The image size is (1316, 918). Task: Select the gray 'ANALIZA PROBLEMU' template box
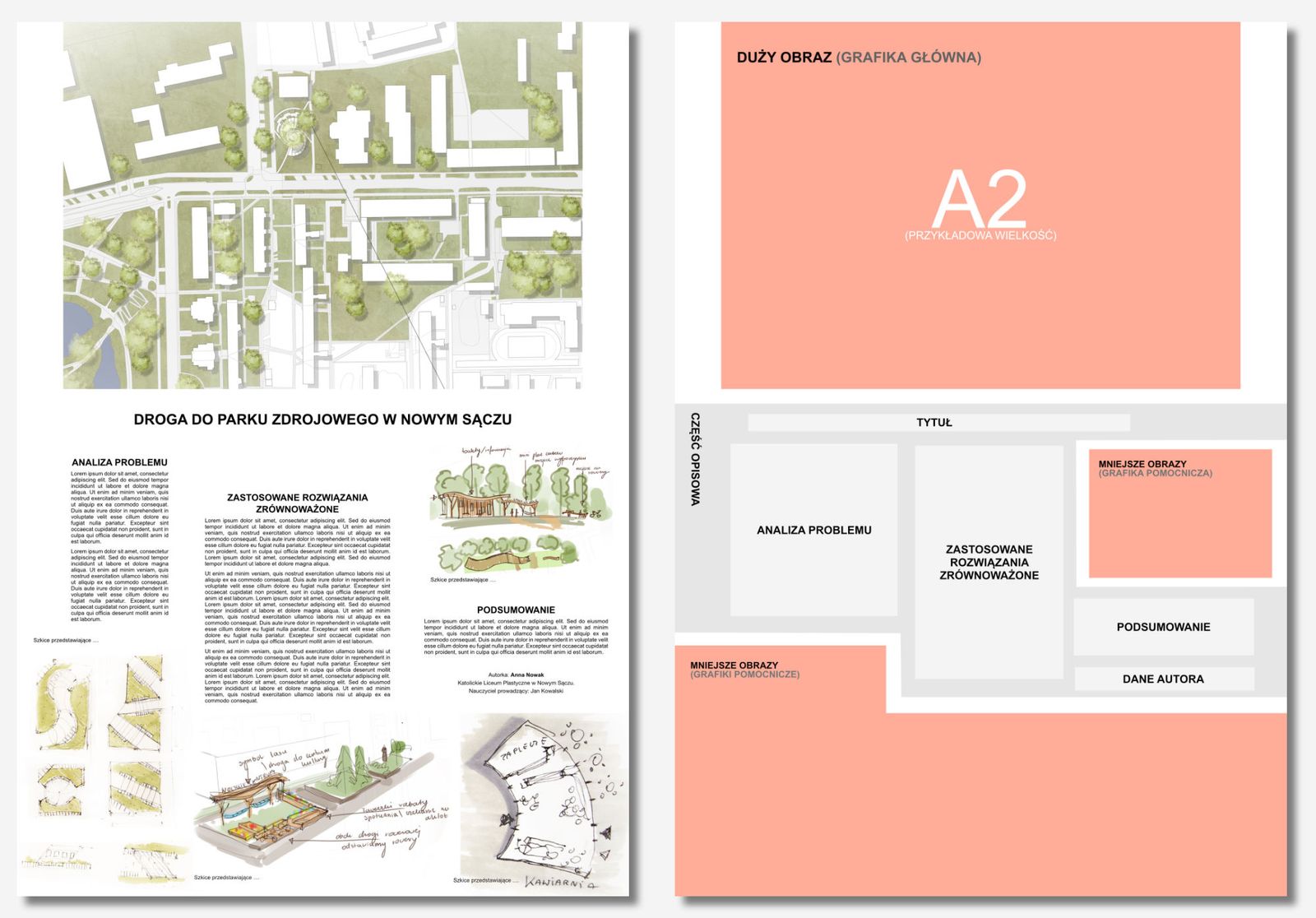tap(813, 531)
